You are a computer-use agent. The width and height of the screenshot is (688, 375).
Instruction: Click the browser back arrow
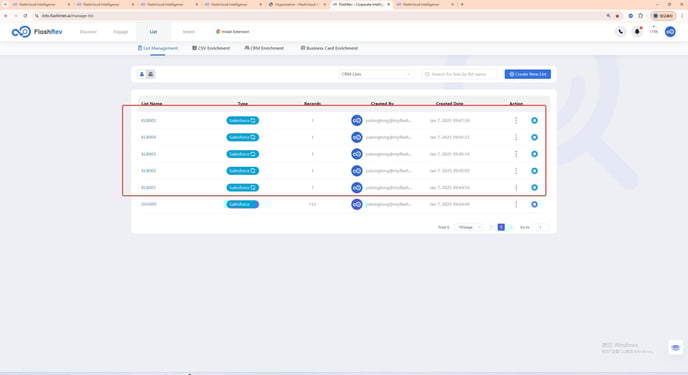click(6, 16)
